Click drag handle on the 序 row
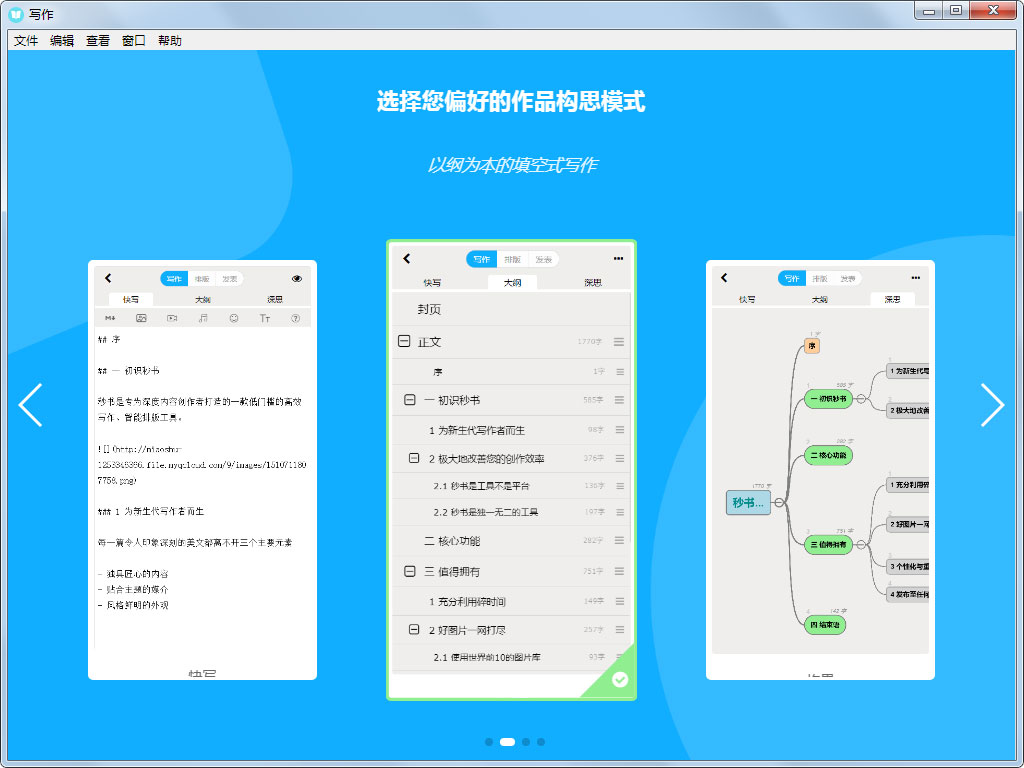This screenshot has height=768, width=1024. point(620,372)
